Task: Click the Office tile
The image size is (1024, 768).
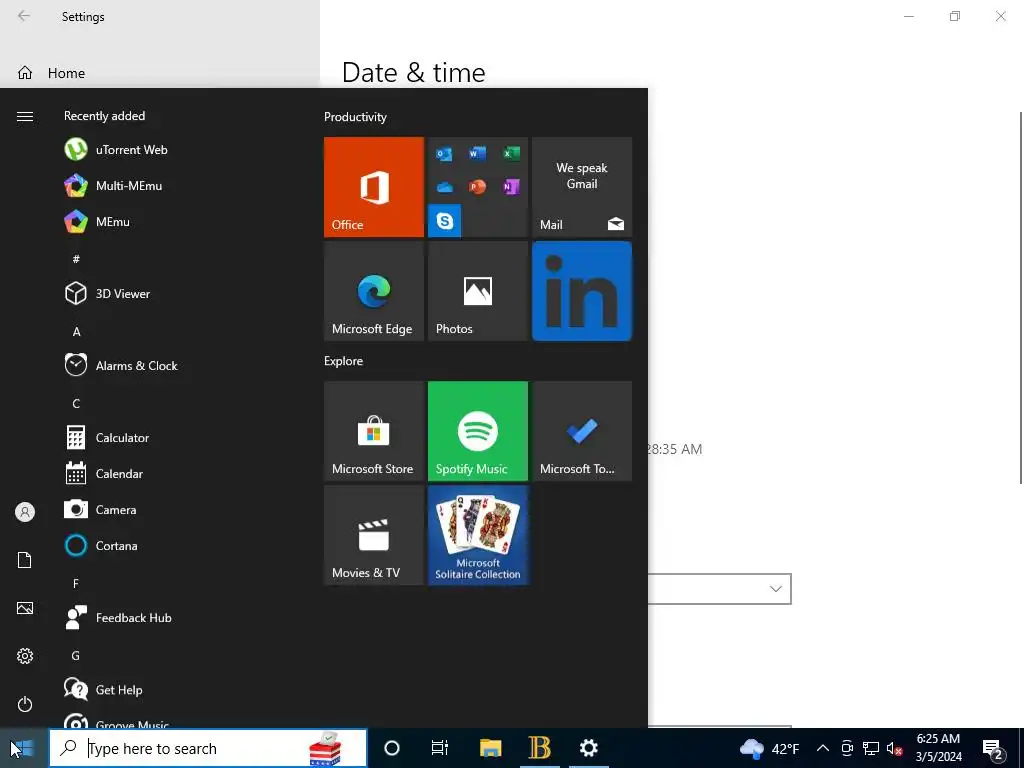Action: pos(374,187)
